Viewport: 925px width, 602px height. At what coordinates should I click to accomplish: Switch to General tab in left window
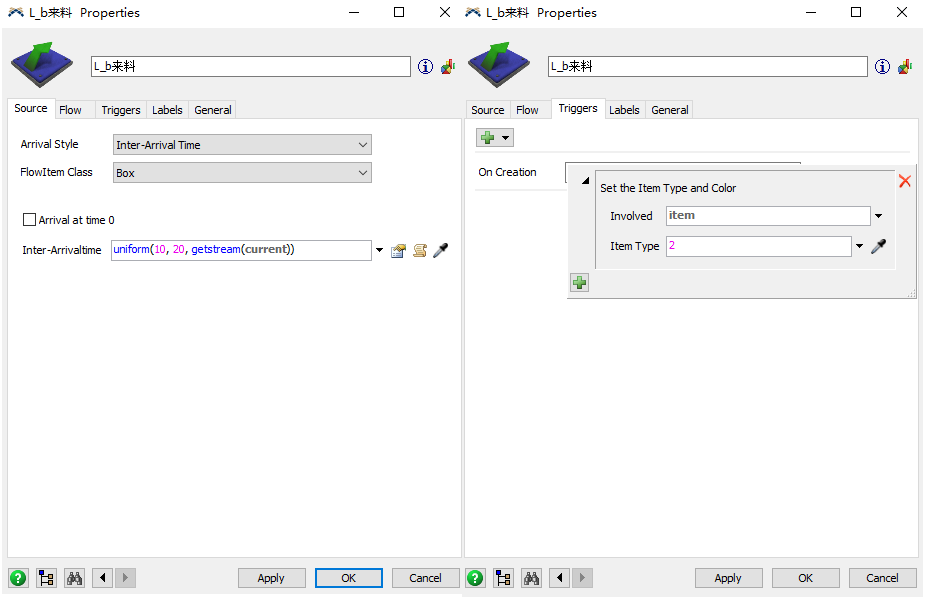point(213,110)
